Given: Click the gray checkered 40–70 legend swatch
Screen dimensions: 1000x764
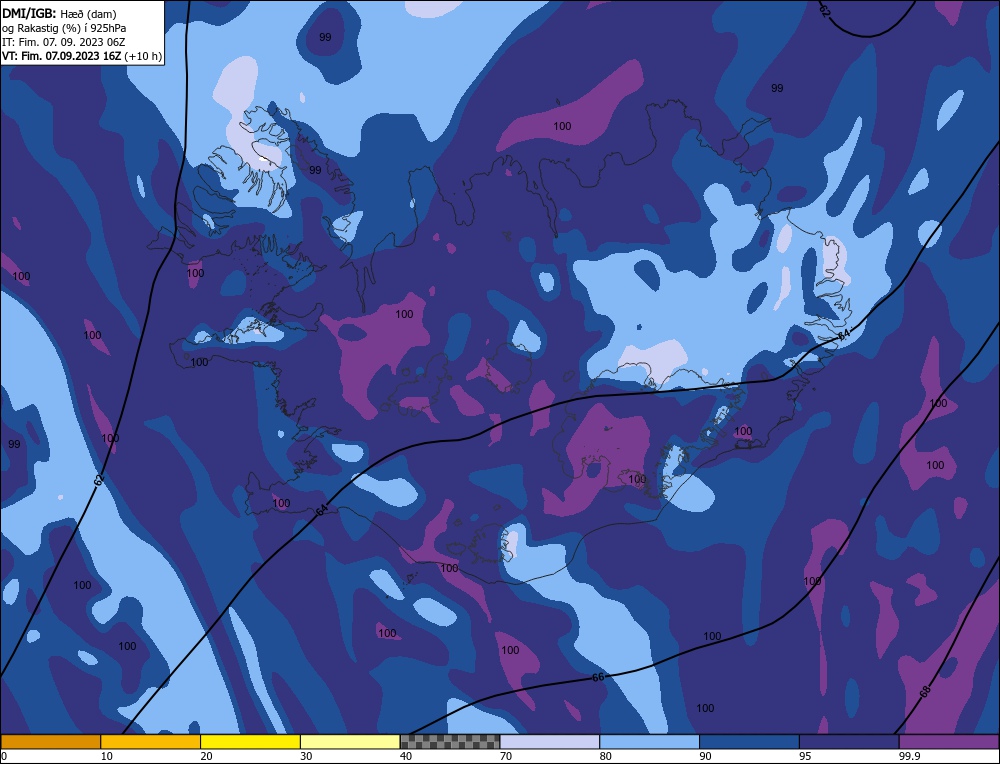Looking at the screenshot, I should [450, 742].
